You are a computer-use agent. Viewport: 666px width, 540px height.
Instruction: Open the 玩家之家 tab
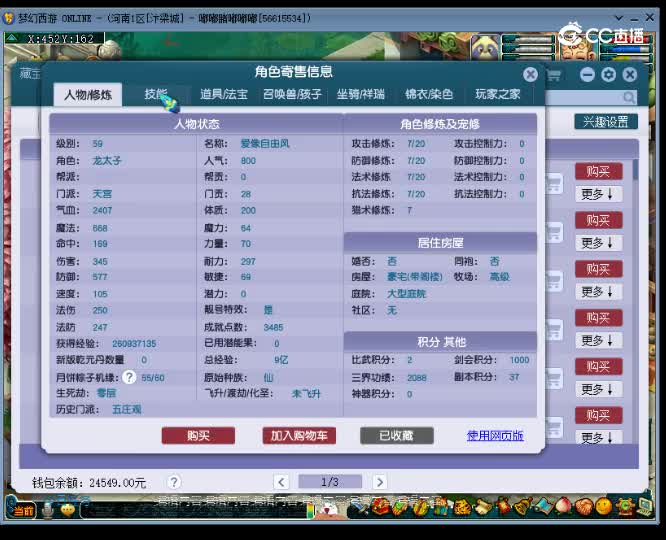(497, 94)
